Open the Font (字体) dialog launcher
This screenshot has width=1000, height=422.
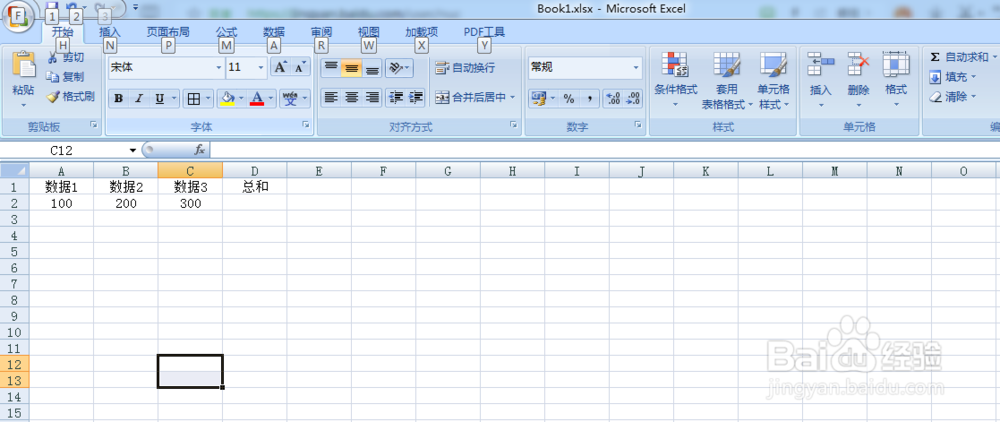pos(305,126)
